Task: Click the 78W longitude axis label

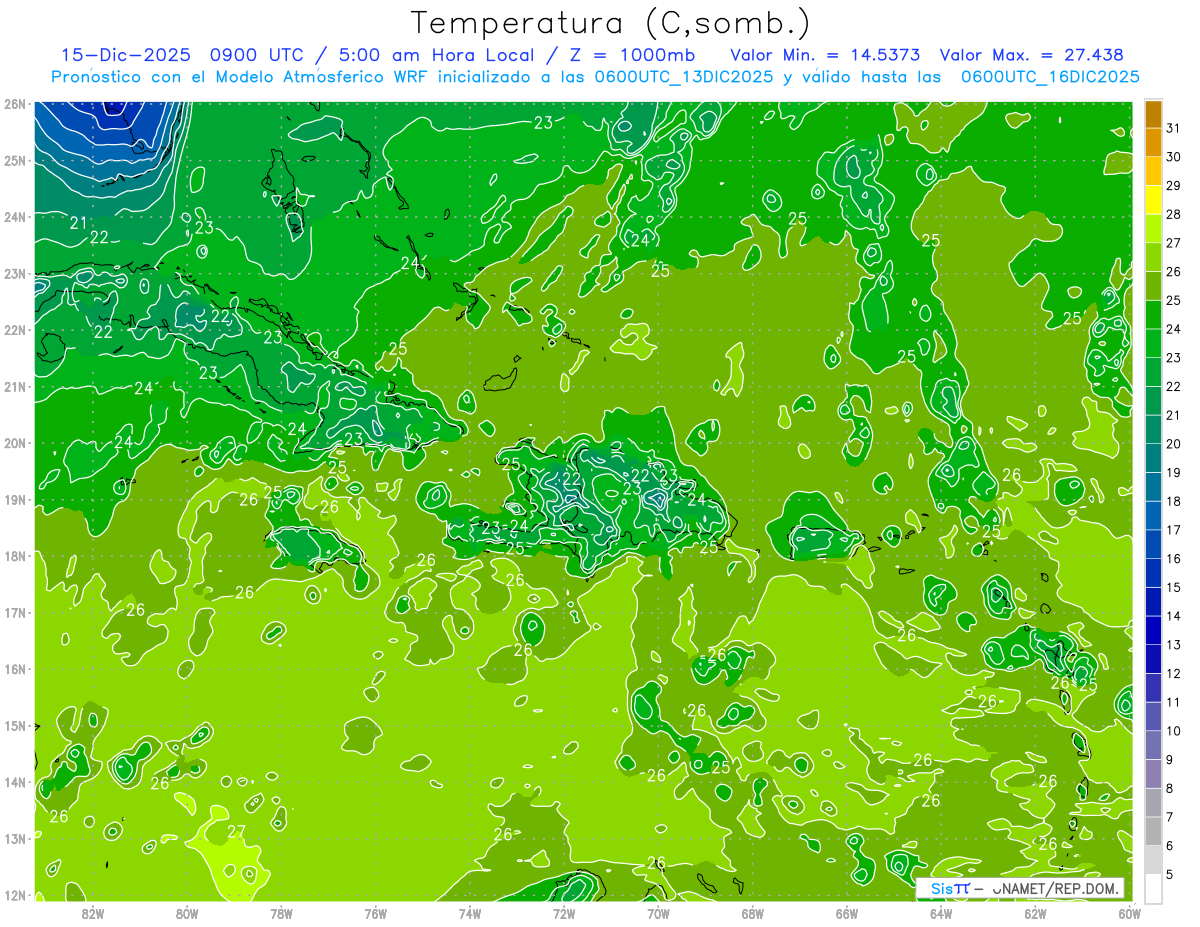Action: (281, 912)
